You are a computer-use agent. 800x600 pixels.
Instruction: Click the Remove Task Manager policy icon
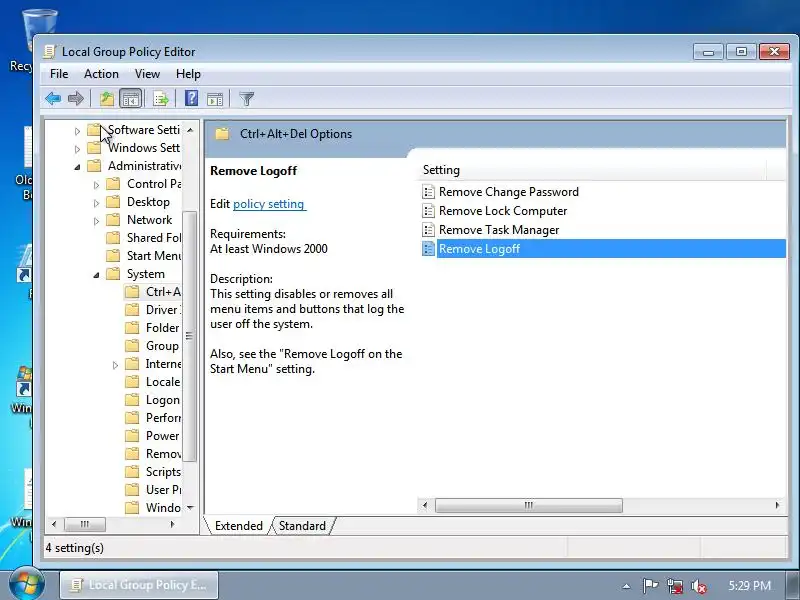[x=429, y=230]
